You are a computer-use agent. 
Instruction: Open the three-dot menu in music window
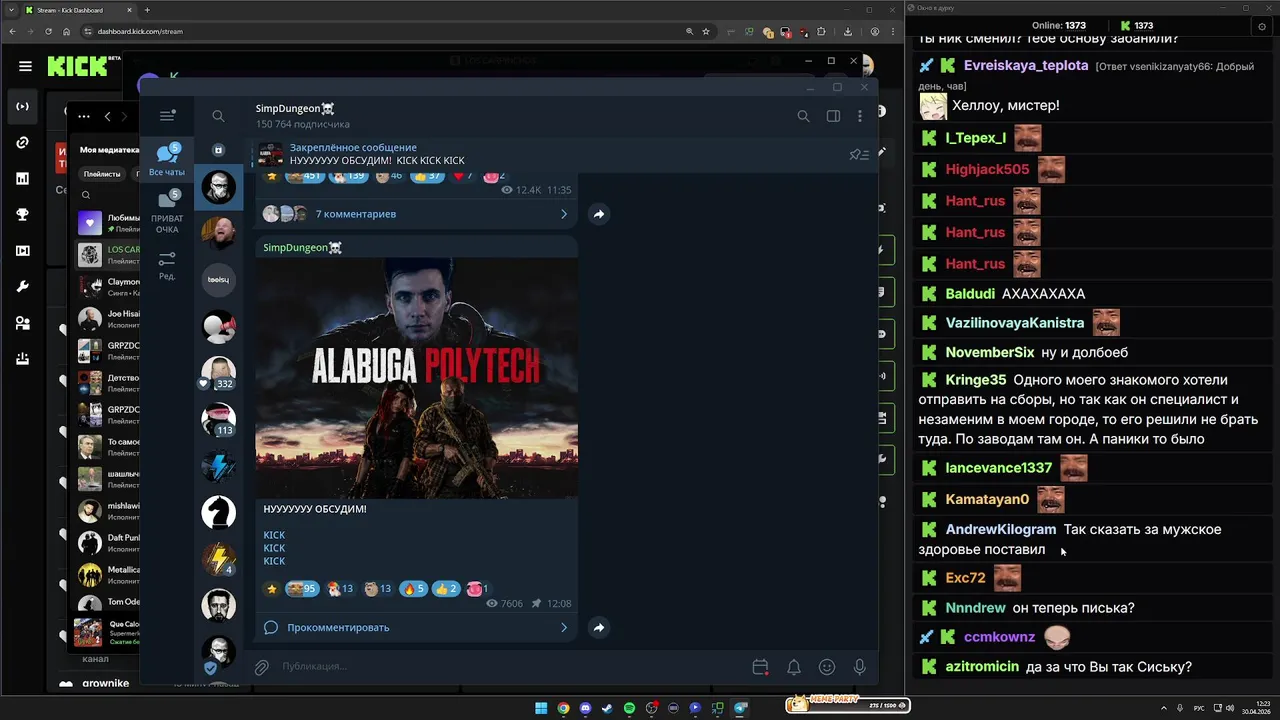[x=84, y=116]
